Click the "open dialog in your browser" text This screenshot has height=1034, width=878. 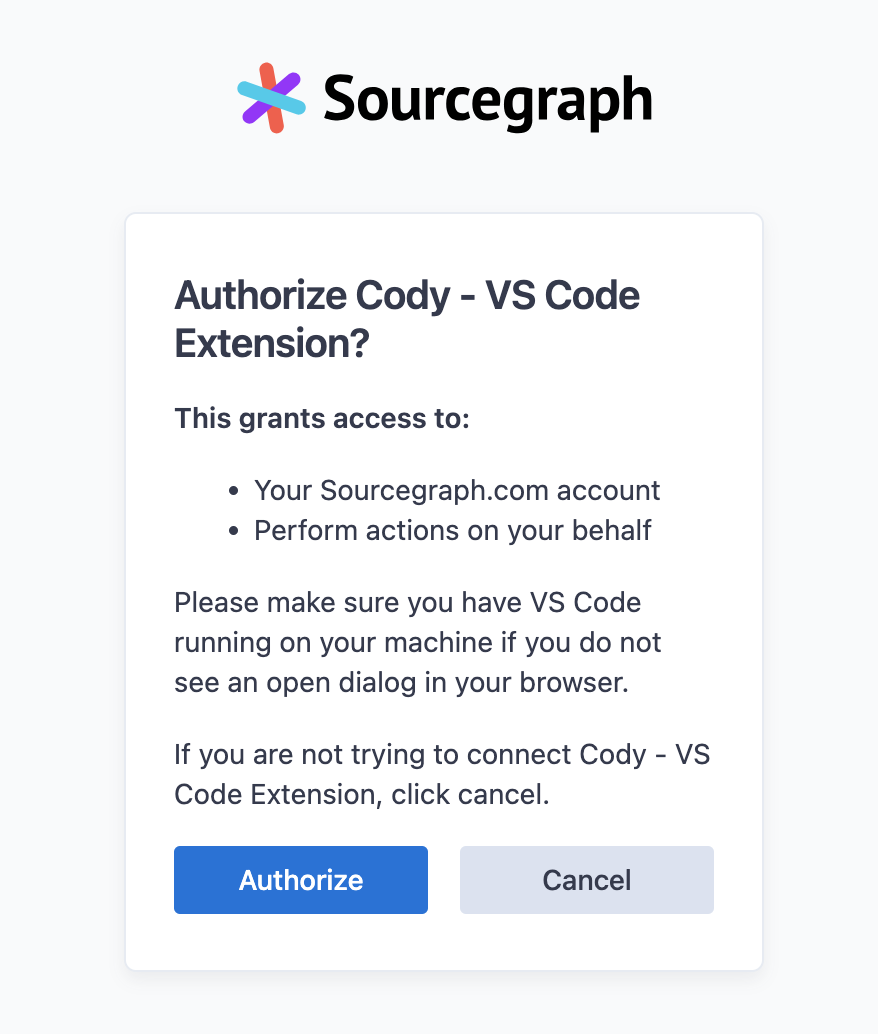click(441, 682)
